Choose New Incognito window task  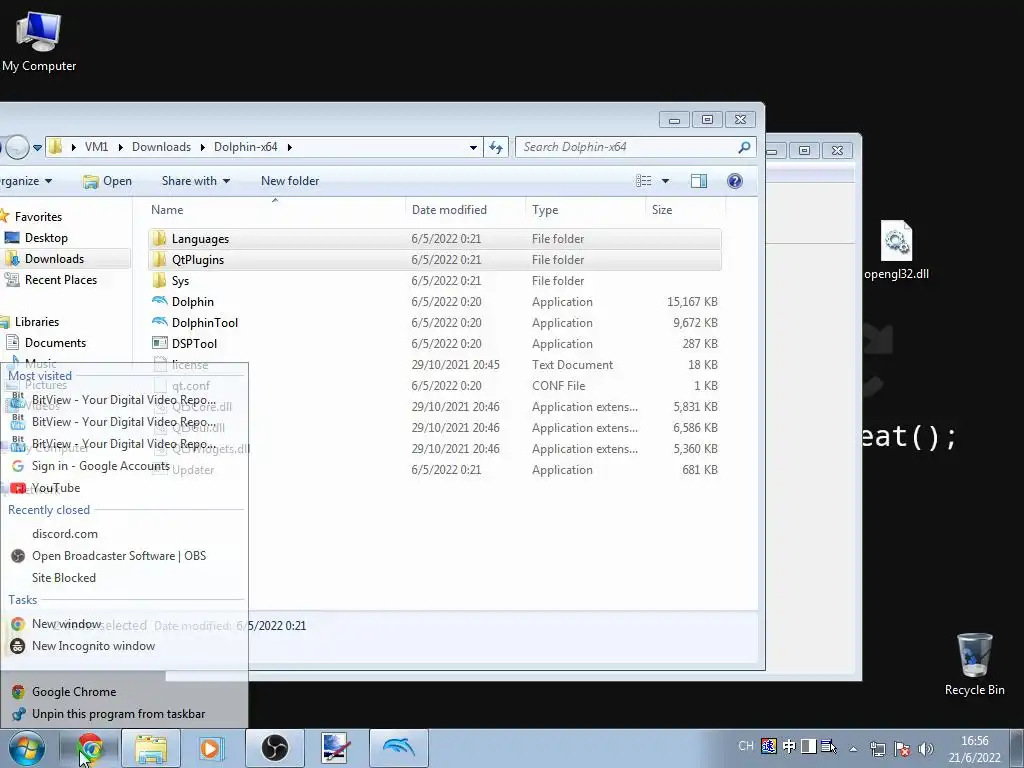pyautogui.click(x=93, y=646)
